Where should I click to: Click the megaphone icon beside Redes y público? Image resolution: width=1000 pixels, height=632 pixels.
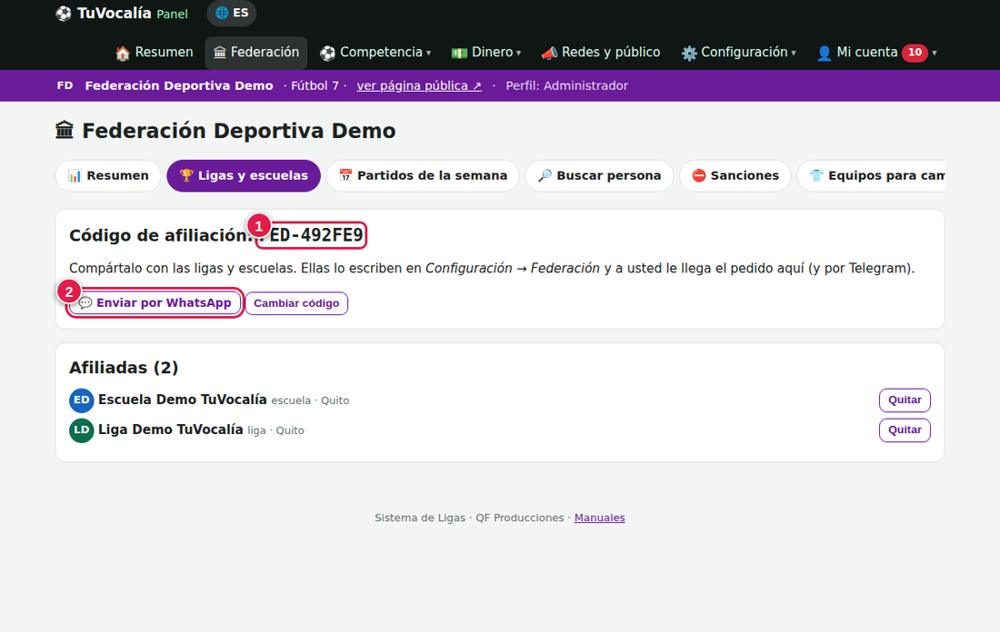[x=549, y=53]
